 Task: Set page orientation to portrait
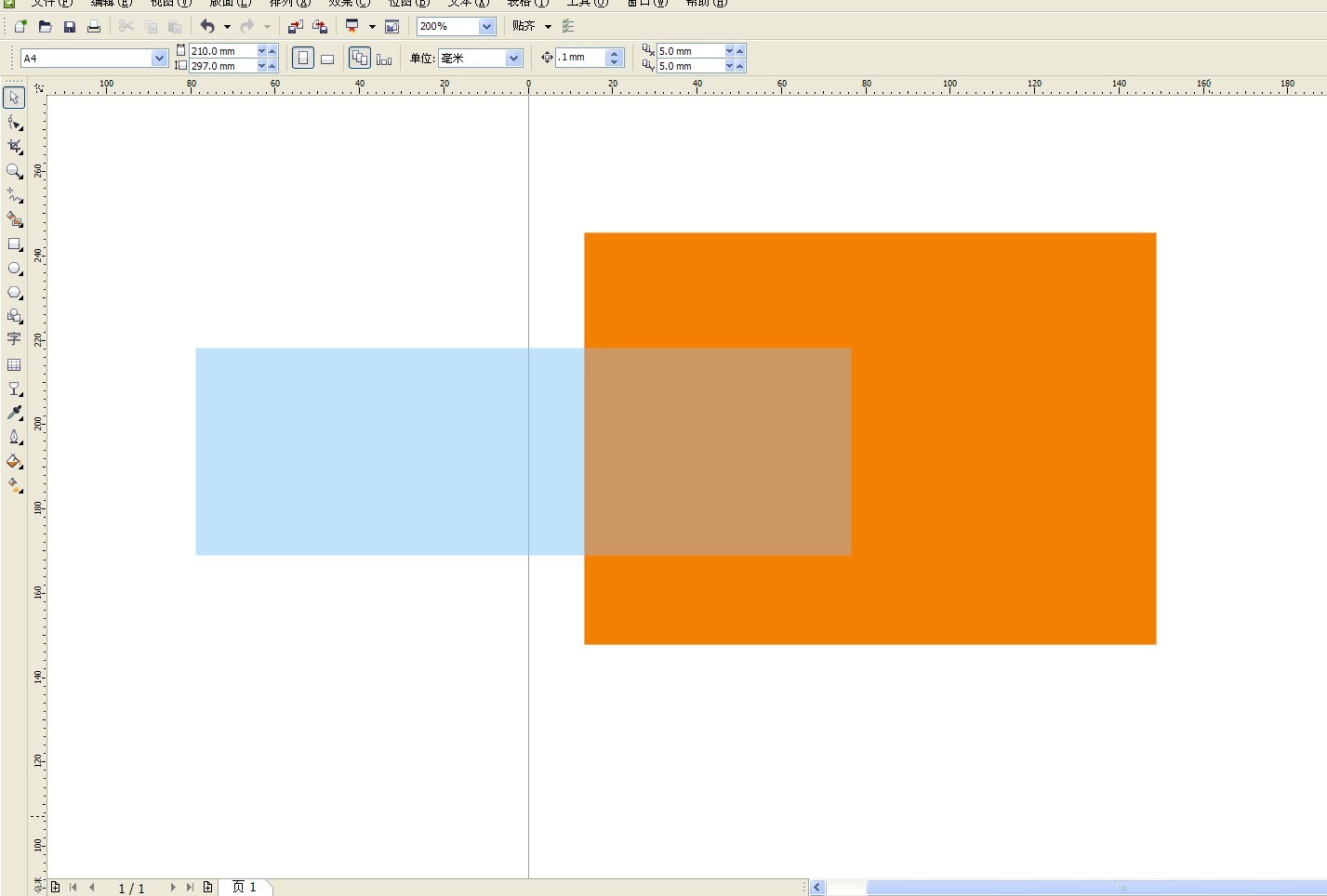(x=303, y=59)
